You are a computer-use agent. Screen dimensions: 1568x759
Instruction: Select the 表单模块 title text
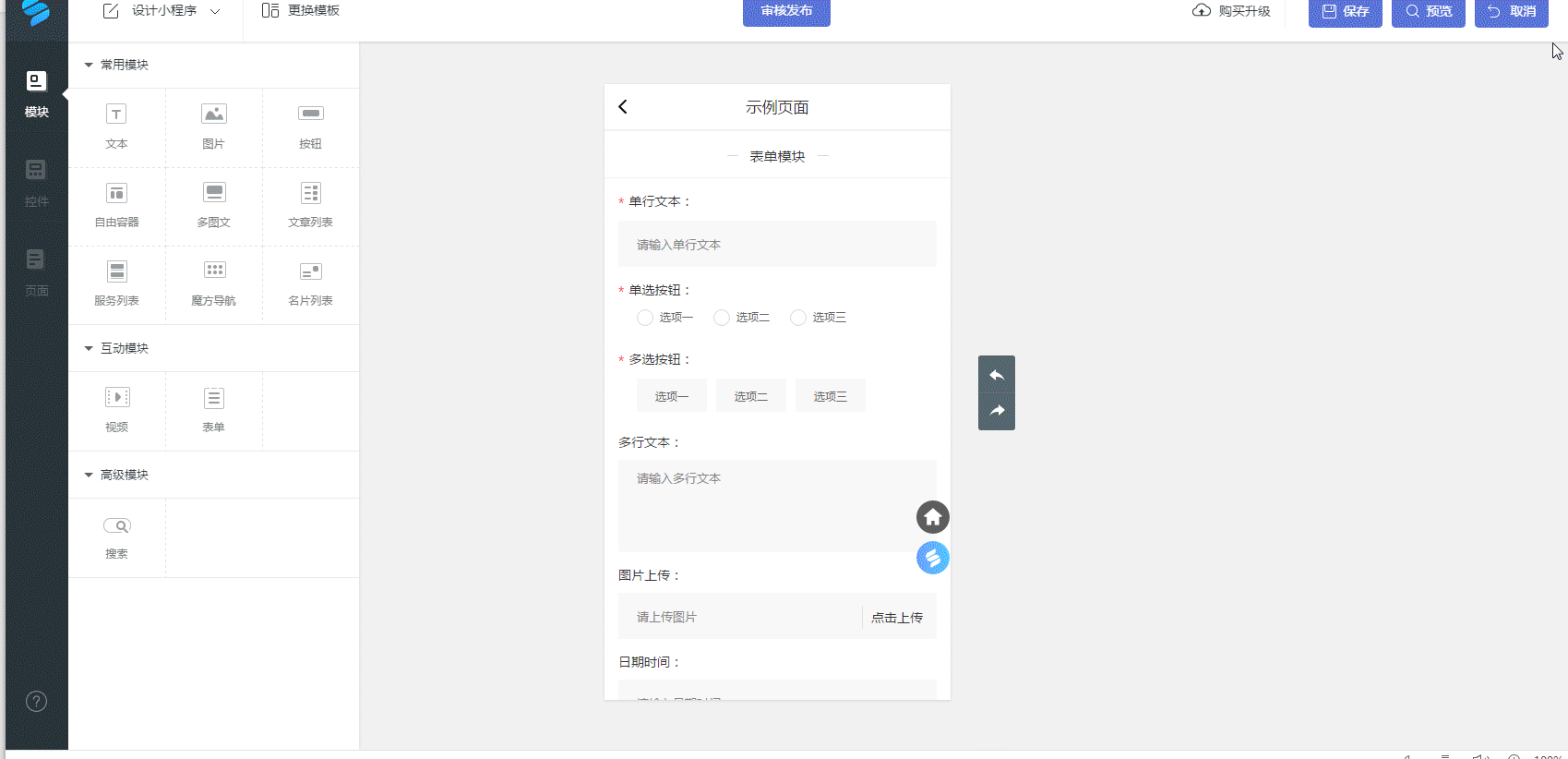[x=777, y=157]
